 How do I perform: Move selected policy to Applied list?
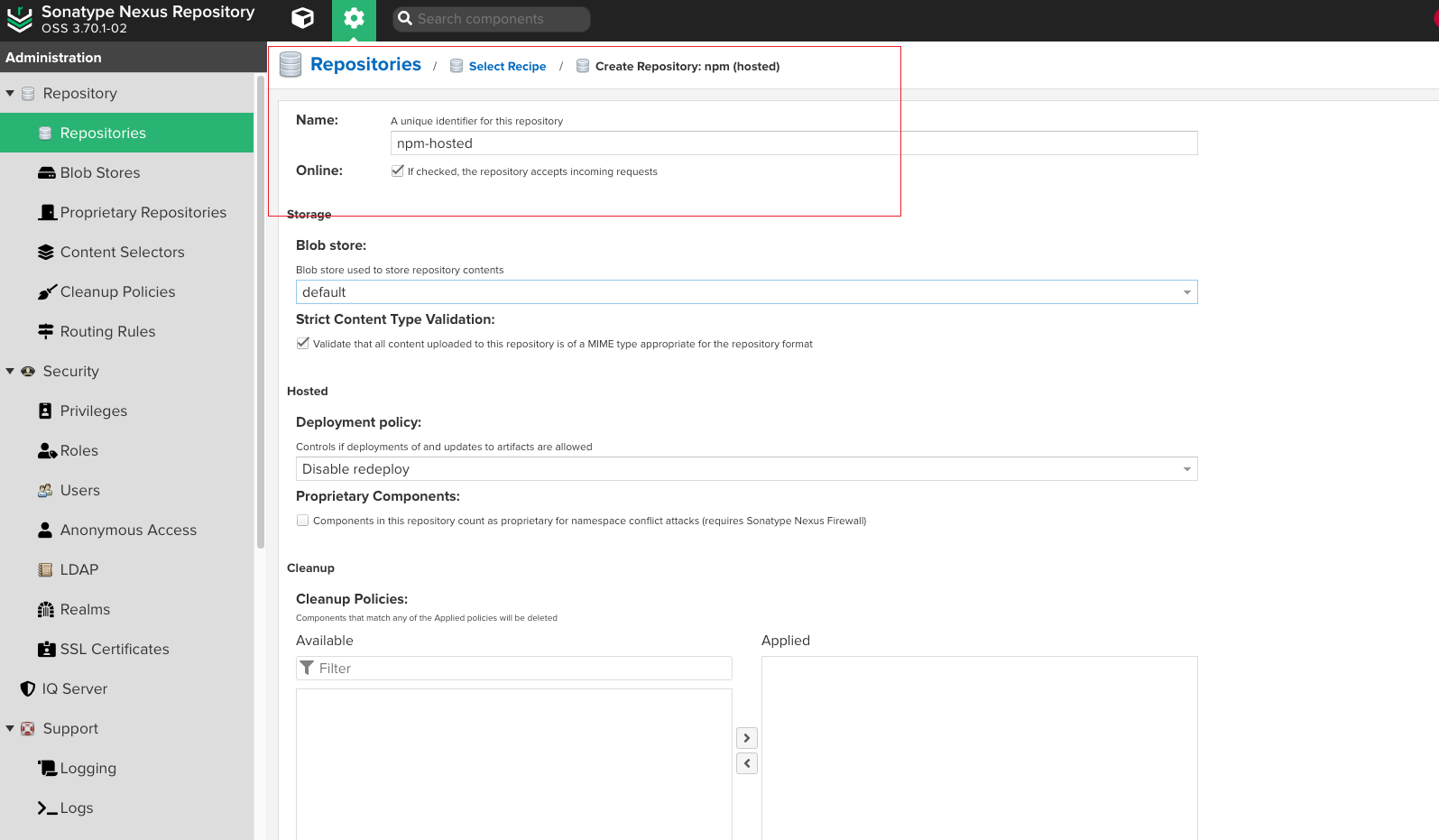747,738
